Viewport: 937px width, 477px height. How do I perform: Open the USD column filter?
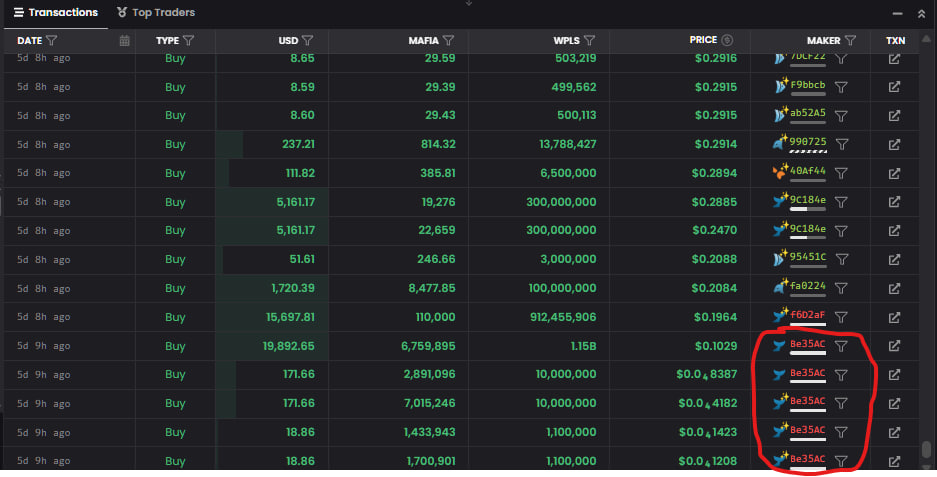tap(307, 41)
